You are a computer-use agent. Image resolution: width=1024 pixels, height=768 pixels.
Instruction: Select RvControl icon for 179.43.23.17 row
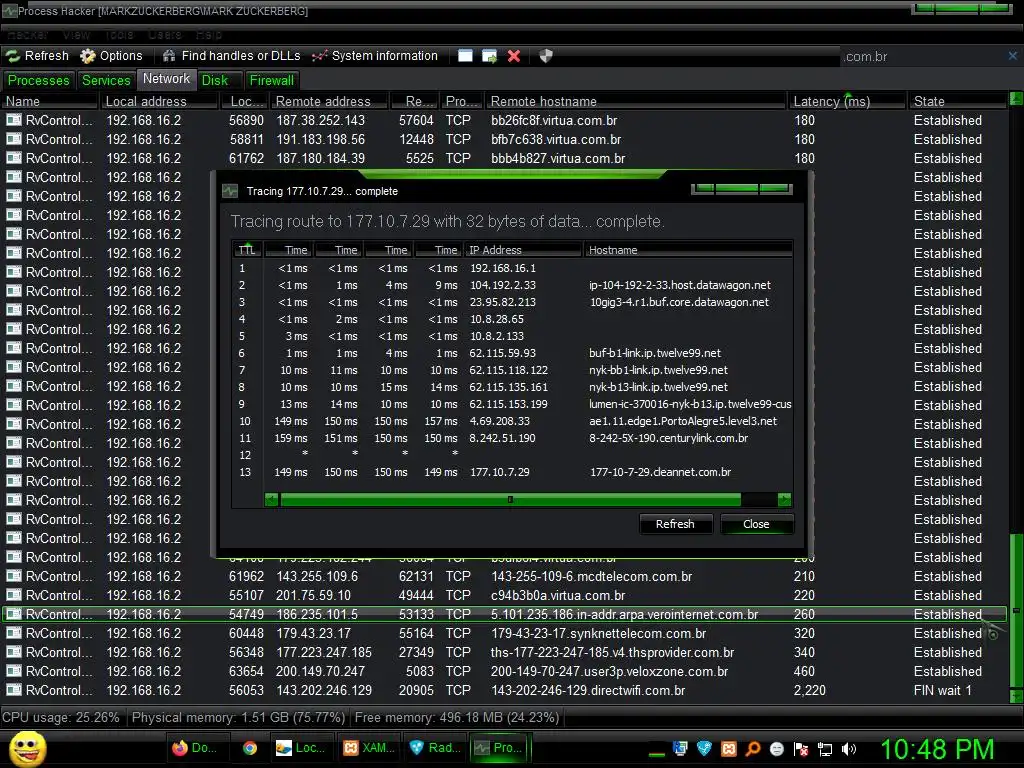coord(14,633)
